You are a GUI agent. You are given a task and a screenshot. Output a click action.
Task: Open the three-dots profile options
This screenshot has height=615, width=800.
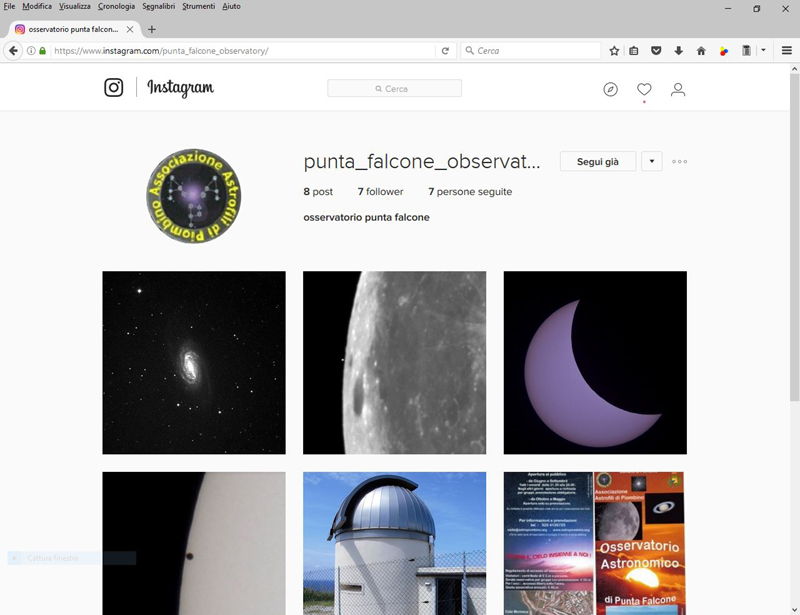(679, 162)
